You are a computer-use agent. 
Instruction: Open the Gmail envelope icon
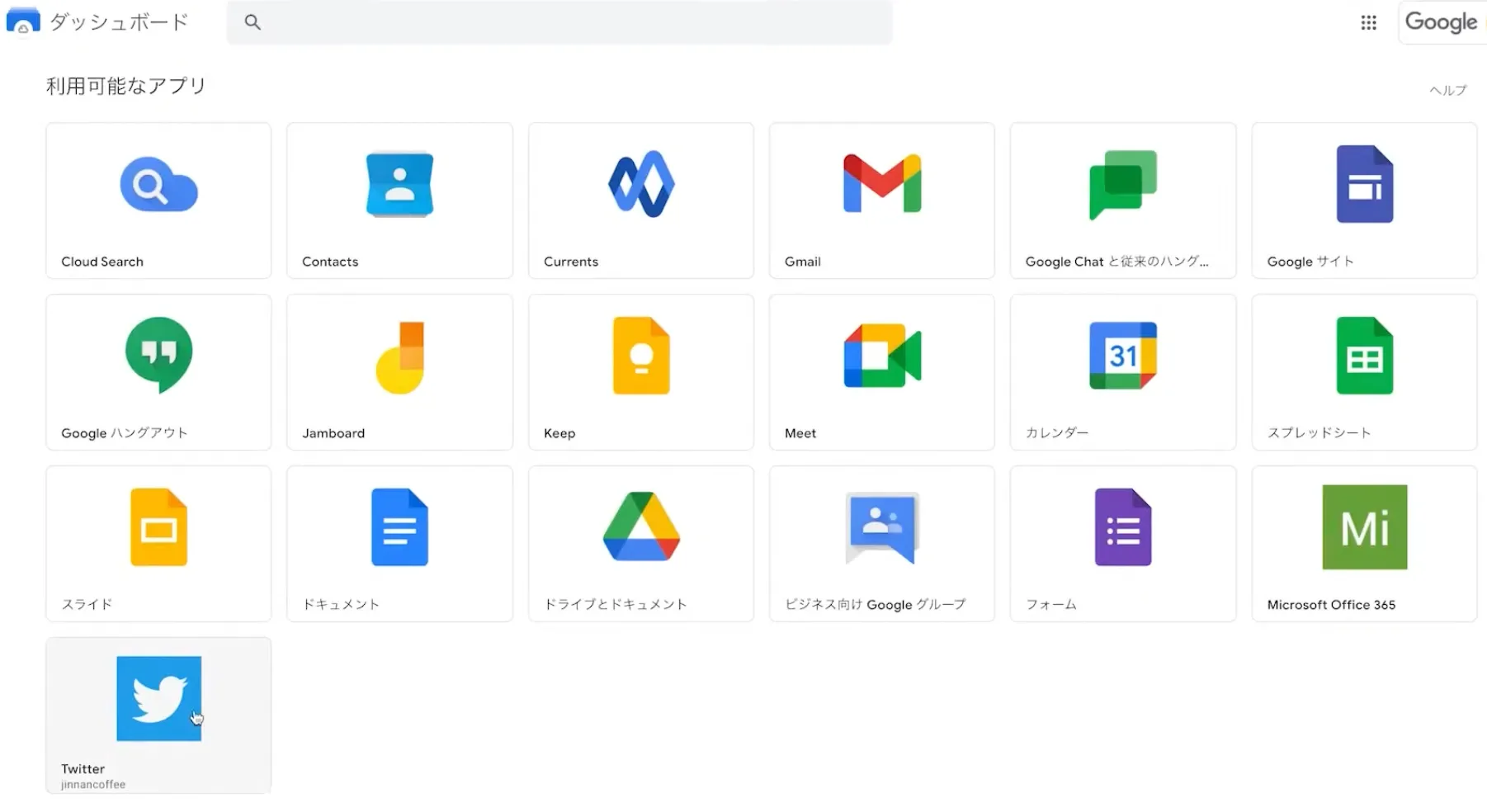point(882,183)
